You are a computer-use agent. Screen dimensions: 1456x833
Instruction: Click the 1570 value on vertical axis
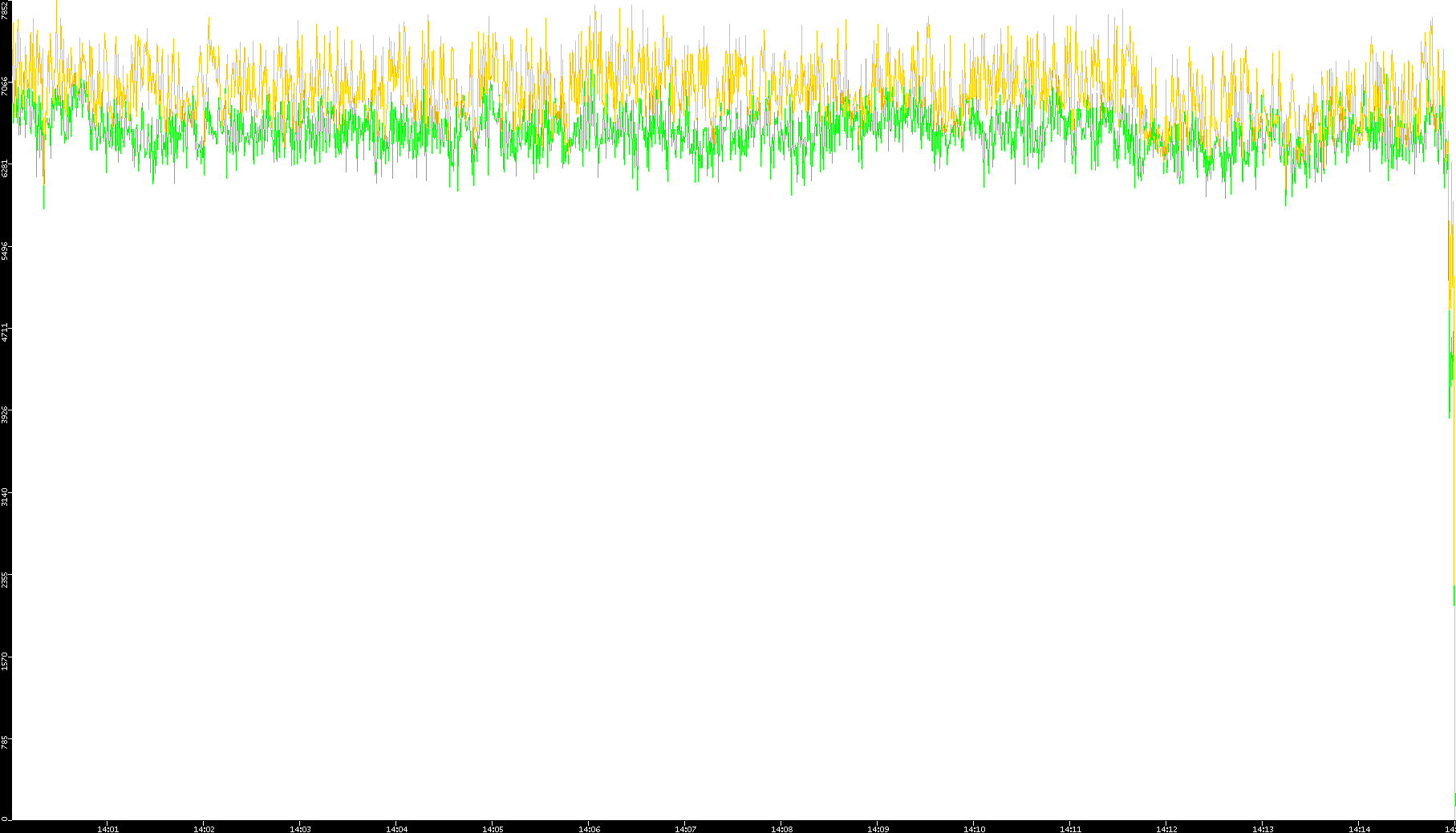(5, 661)
